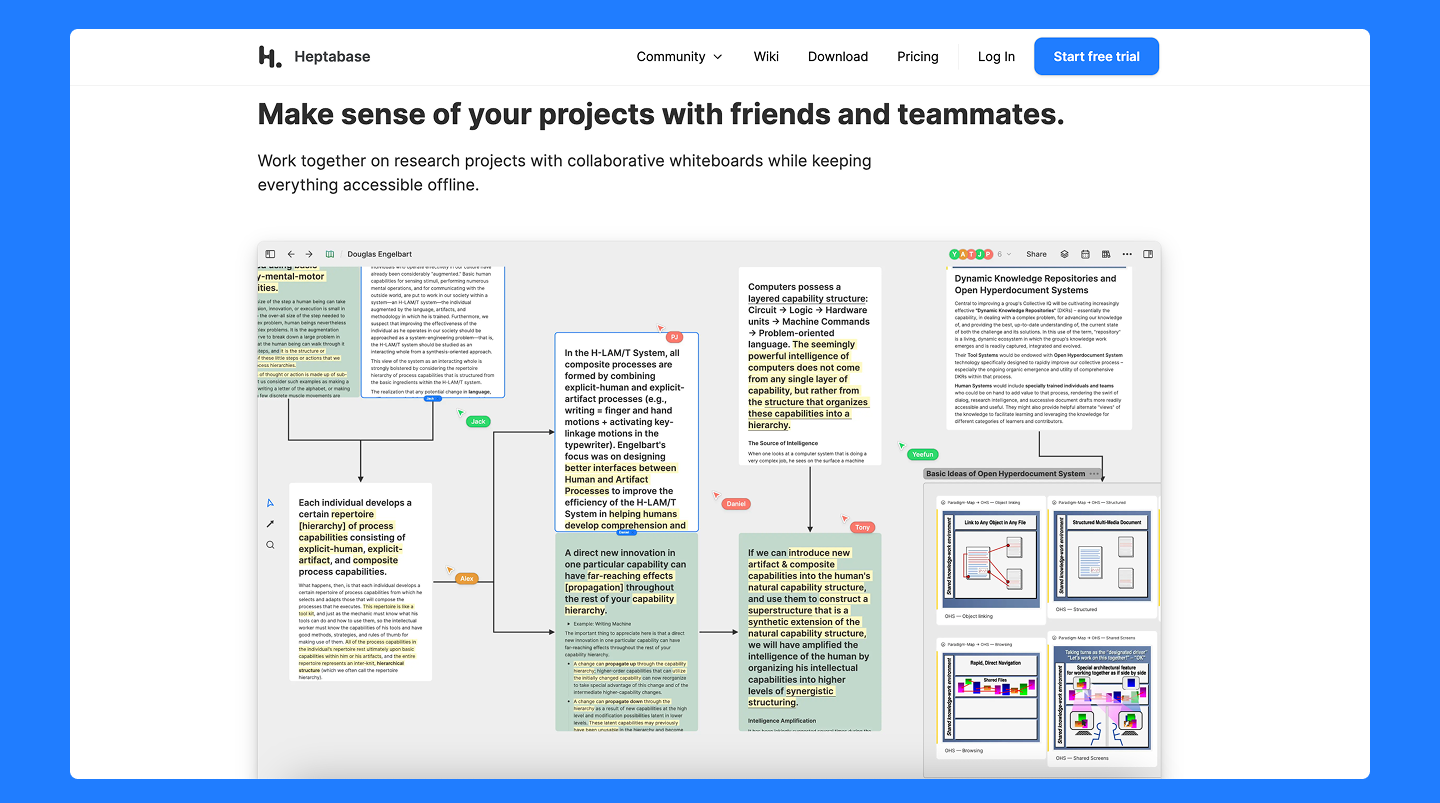
Task: Click the green Y collaborator avatar
Action: [x=955, y=254]
